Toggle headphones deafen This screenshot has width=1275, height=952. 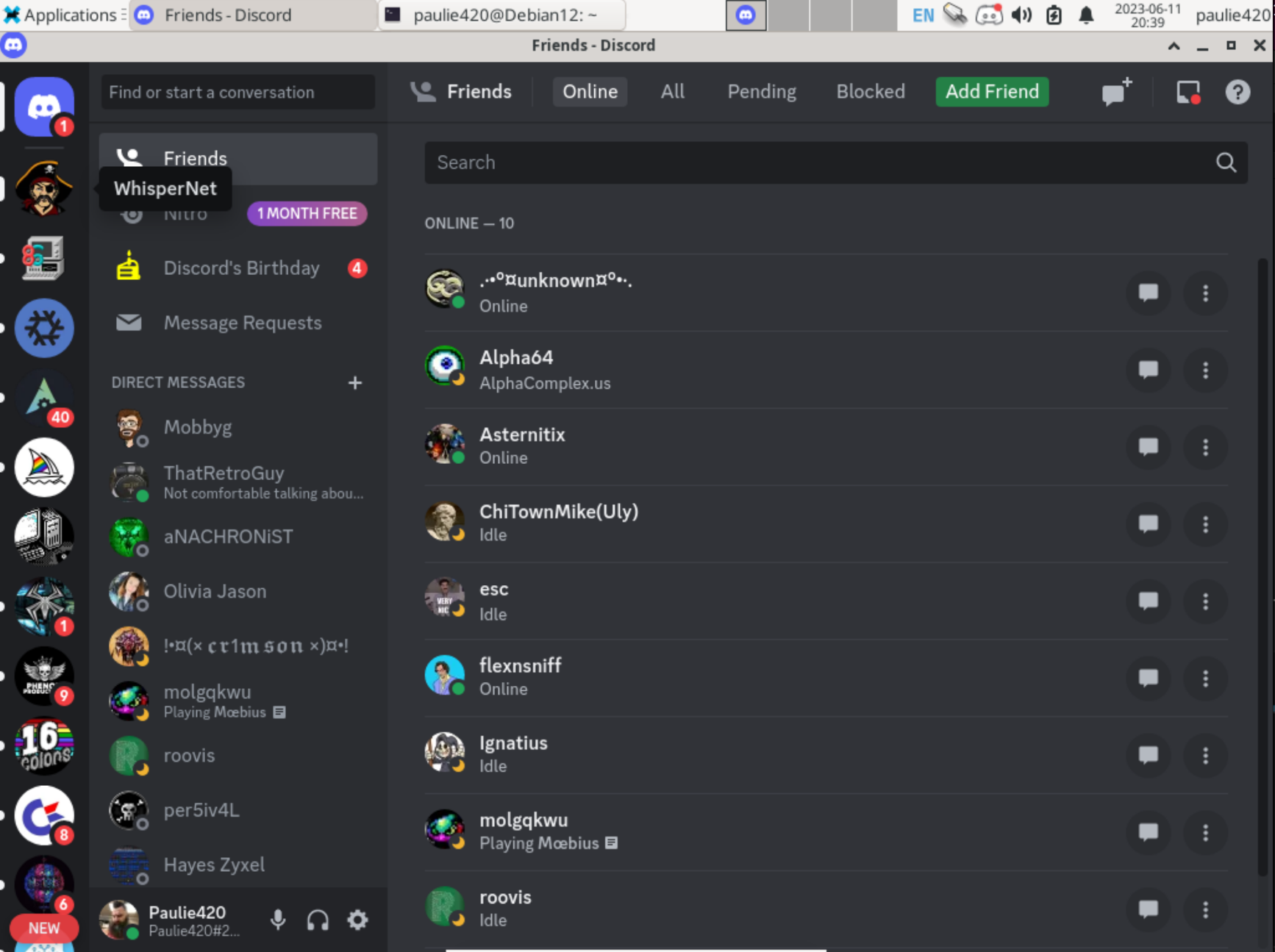tap(318, 920)
